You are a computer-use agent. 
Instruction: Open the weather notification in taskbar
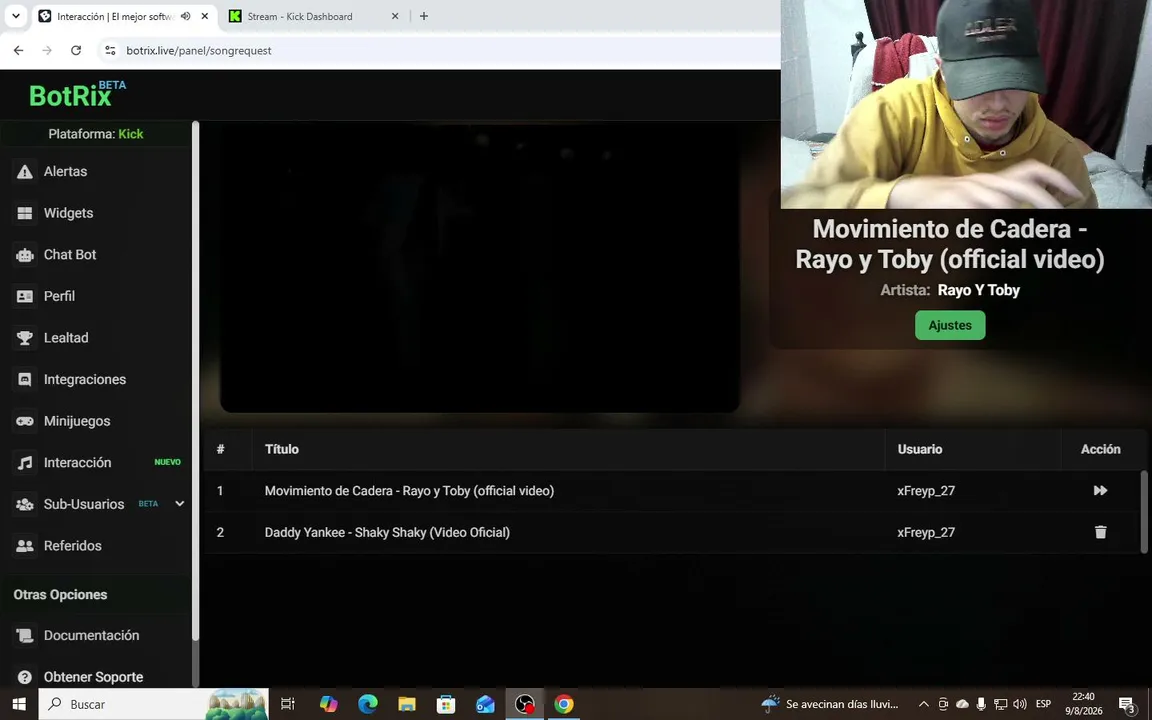pyautogui.click(x=830, y=704)
